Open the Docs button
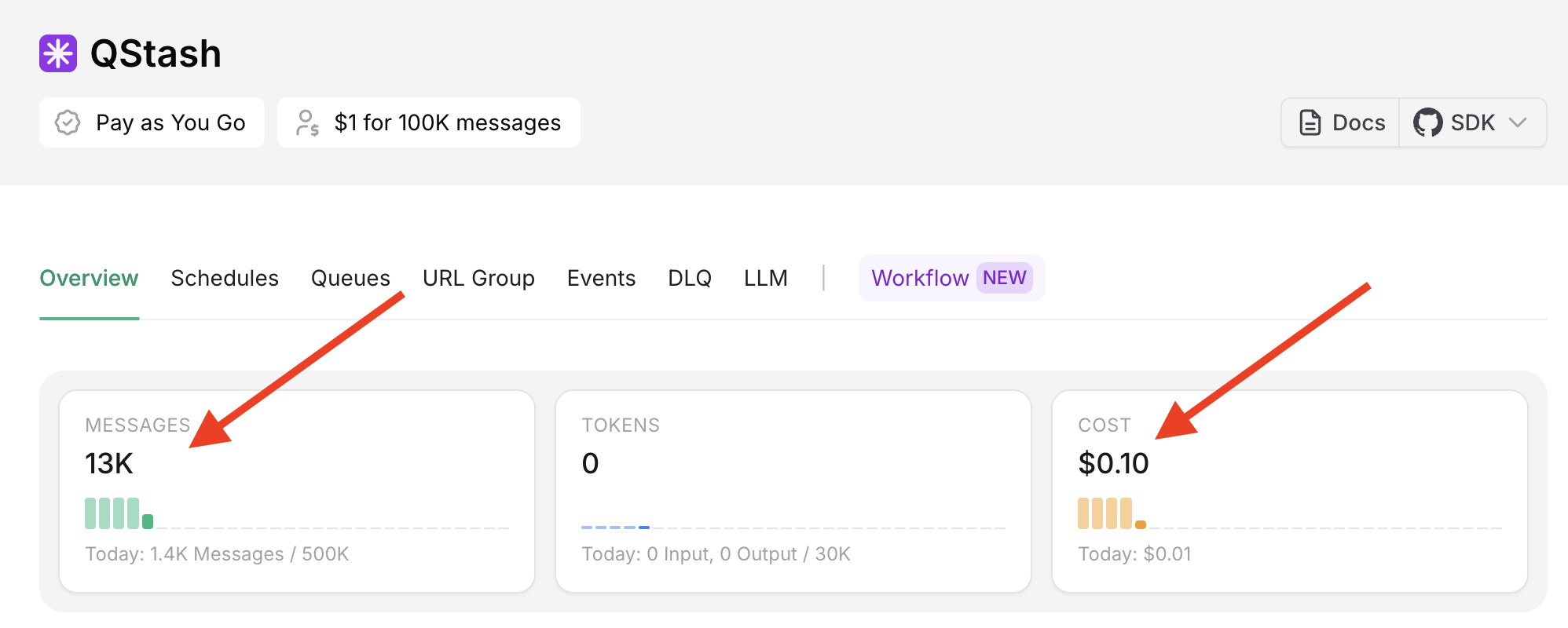 [x=1341, y=122]
